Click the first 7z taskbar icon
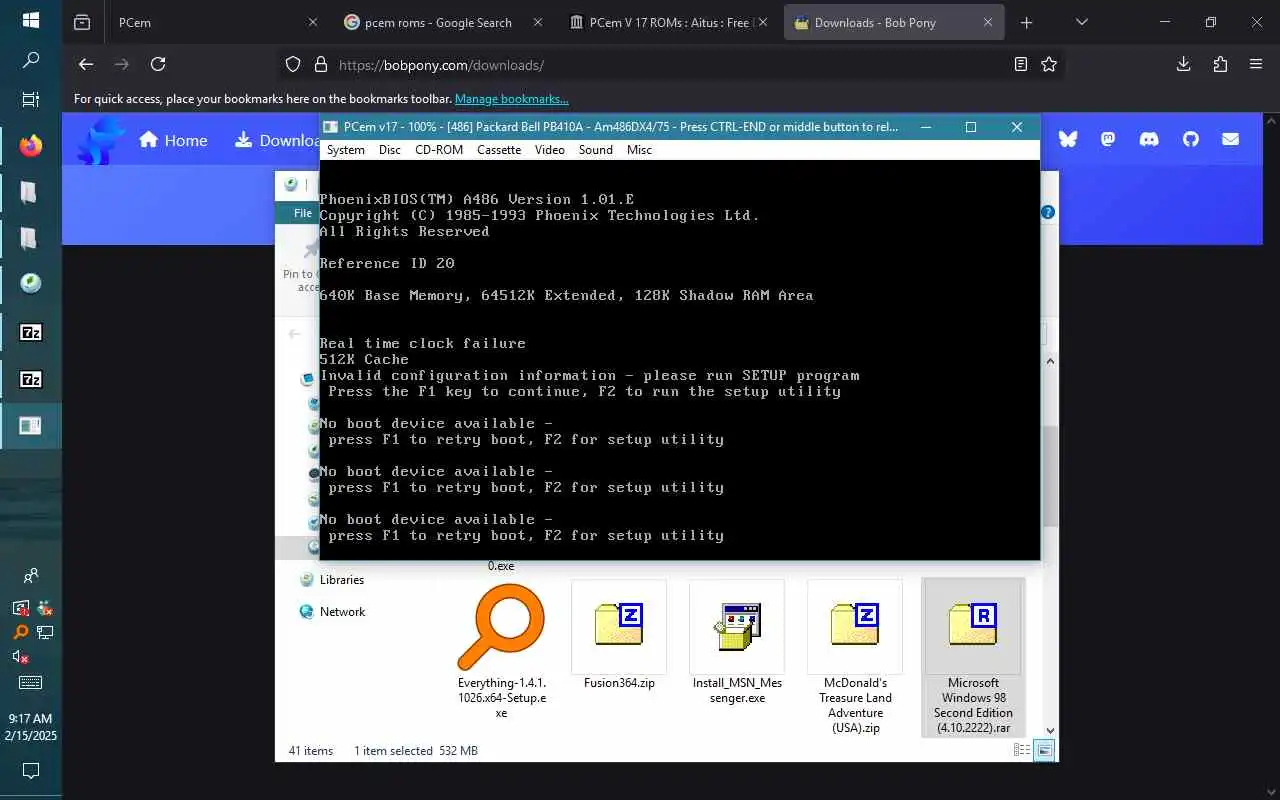 [x=31, y=332]
